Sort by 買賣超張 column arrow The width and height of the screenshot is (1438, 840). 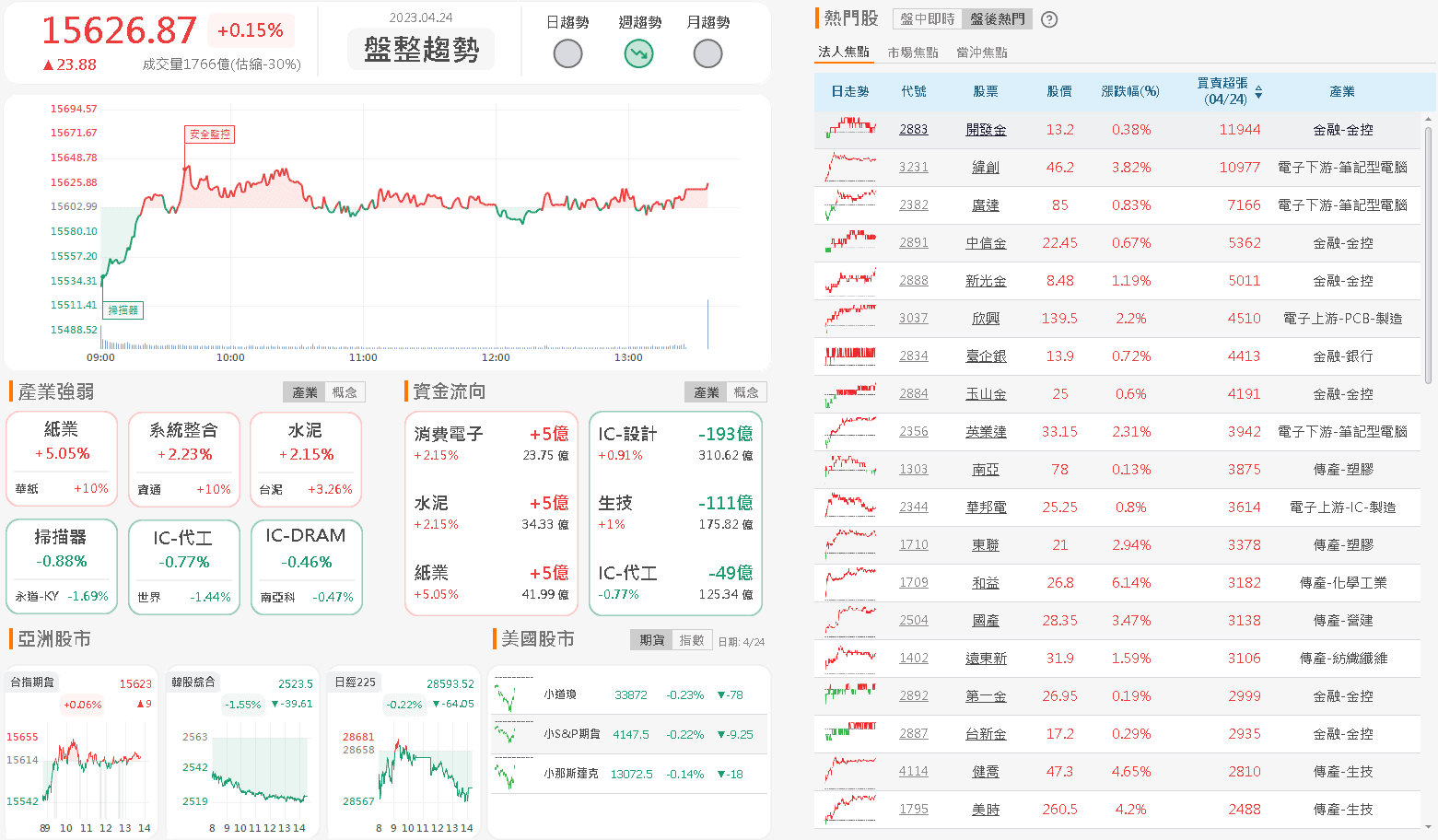[1258, 92]
